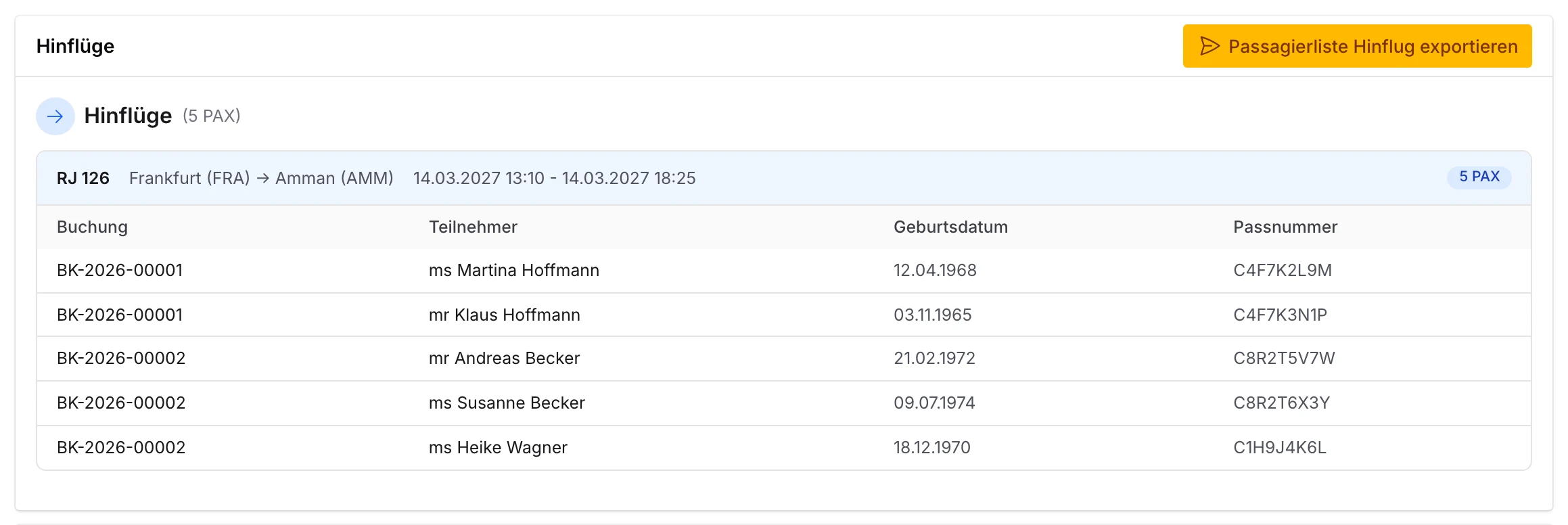Click booking number in Susanne Becker's row
The width and height of the screenshot is (1568, 525).
tap(121, 403)
